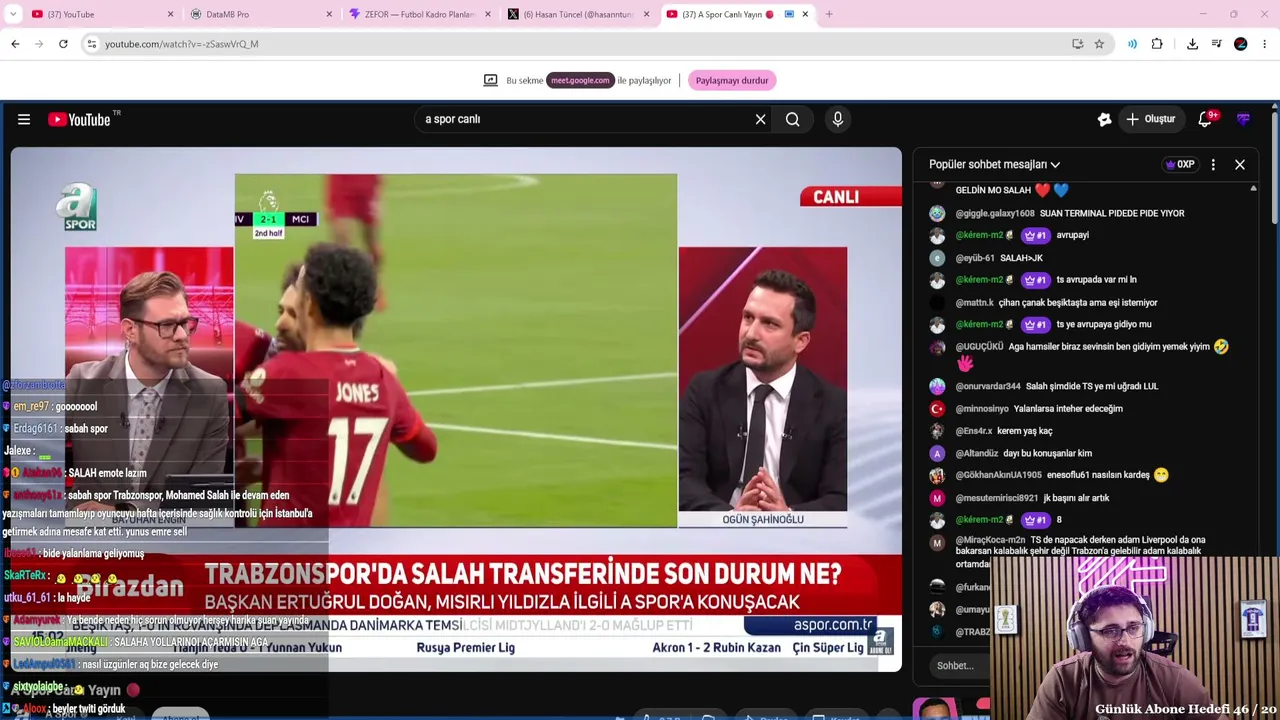This screenshot has width=1280, height=720.
Task: Open the media control icon in toolbar
Action: coord(1216,44)
